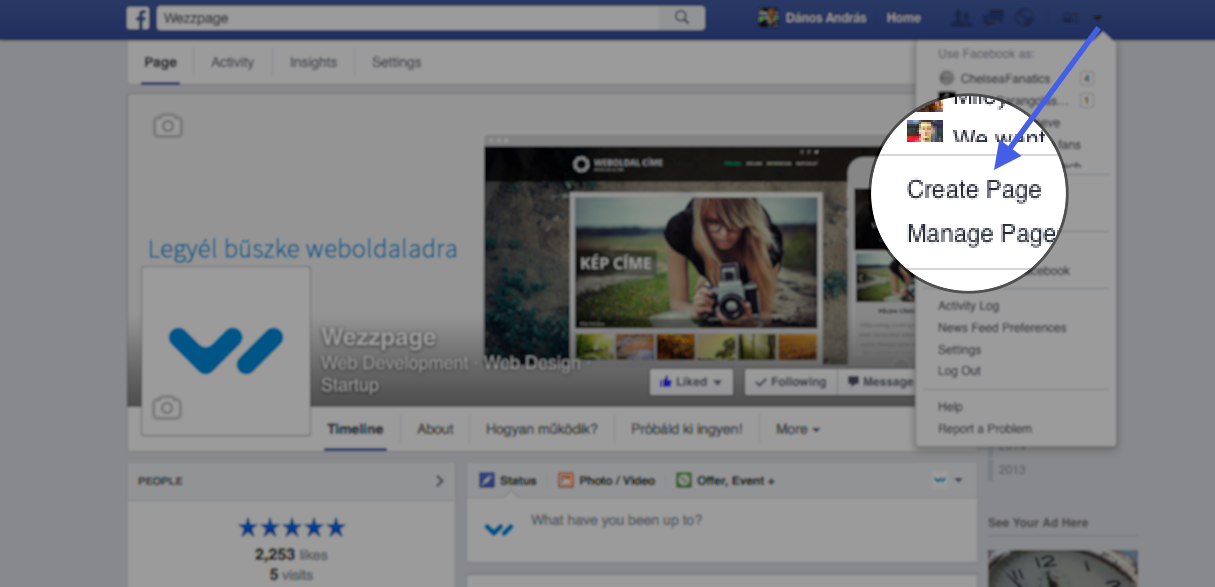
Task: Click the Wezzpage page name
Action: (x=379, y=337)
